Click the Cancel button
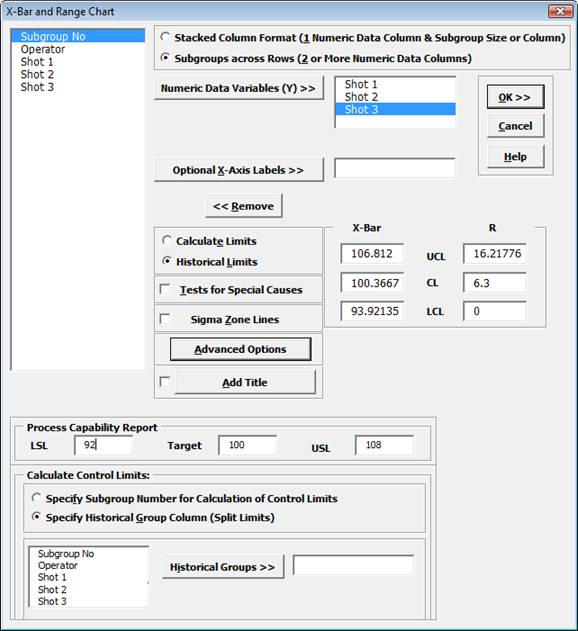This screenshot has width=578, height=631. click(515, 126)
